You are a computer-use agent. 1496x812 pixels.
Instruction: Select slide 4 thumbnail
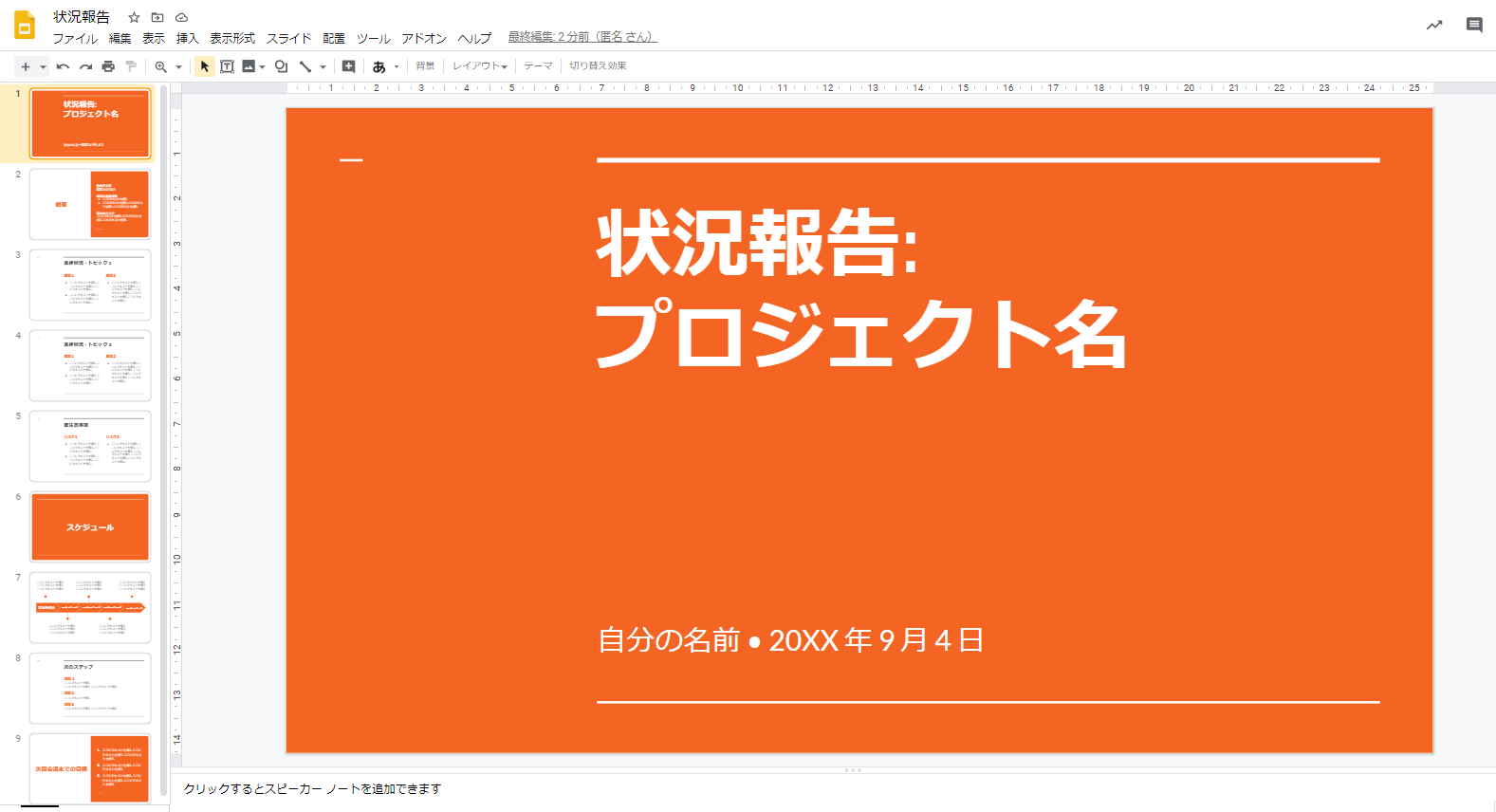click(90, 365)
